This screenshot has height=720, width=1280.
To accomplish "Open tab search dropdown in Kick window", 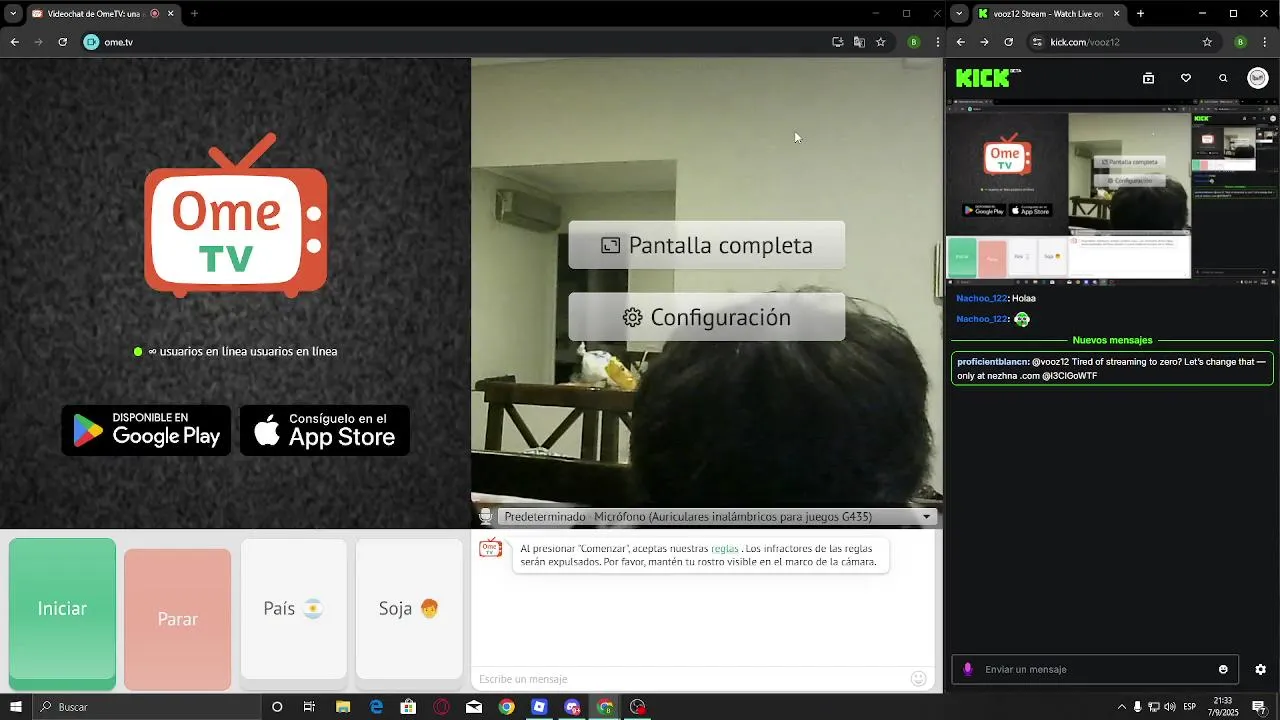I will click(x=959, y=14).
